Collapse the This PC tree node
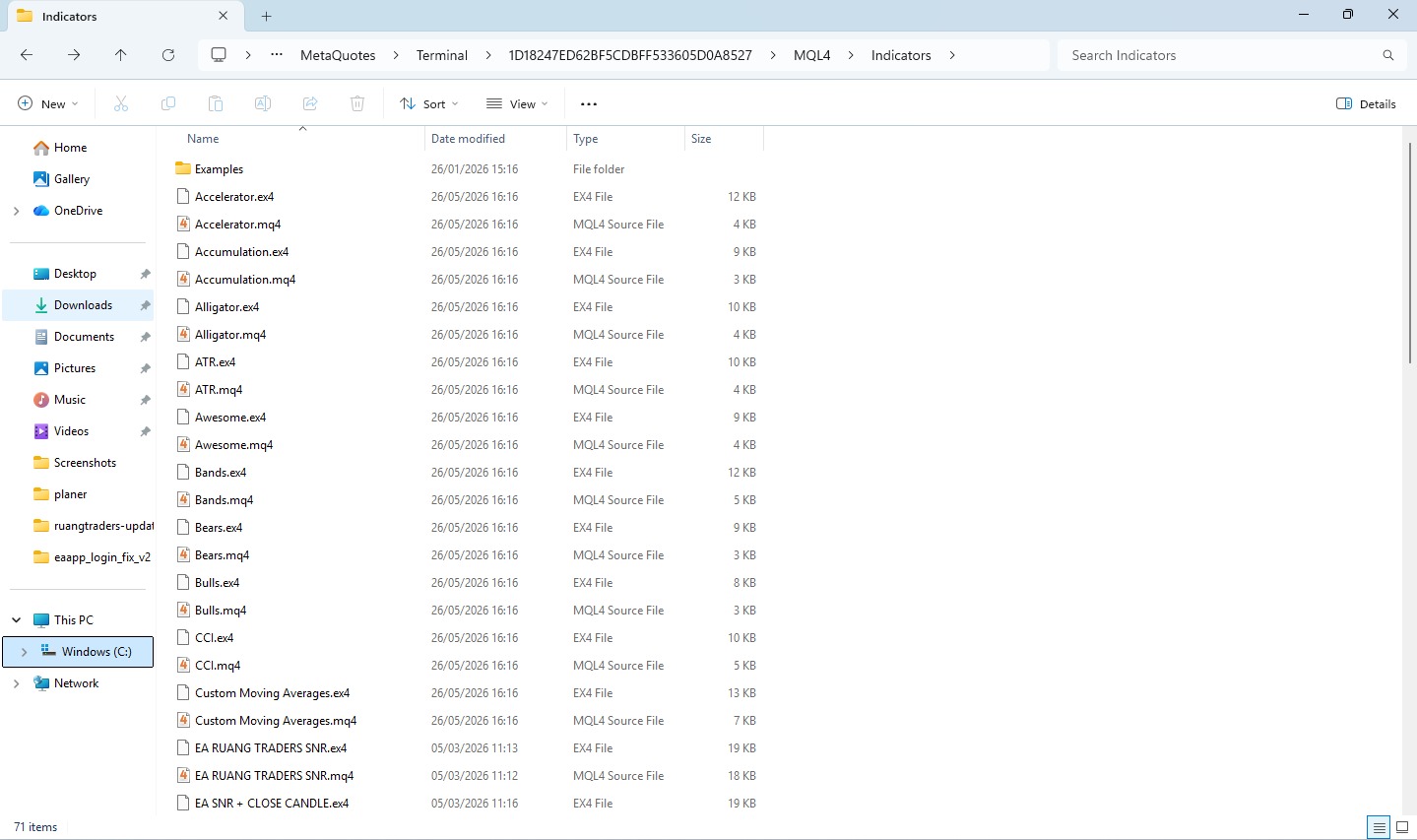1417x840 pixels. pyautogui.click(x=16, y=620)
